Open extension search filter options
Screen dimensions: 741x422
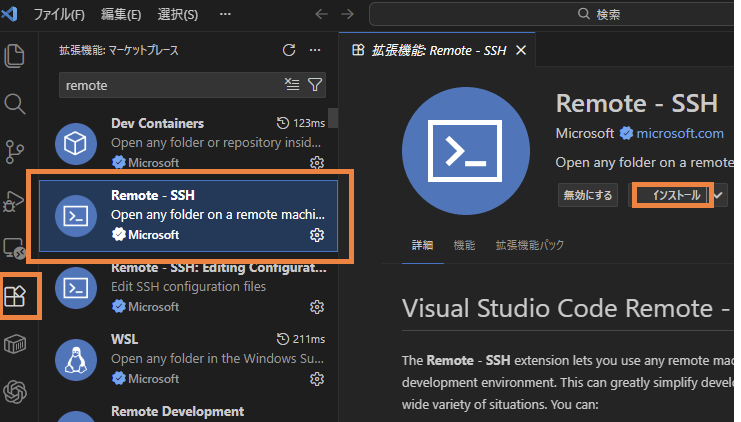[x=315, y=85]
